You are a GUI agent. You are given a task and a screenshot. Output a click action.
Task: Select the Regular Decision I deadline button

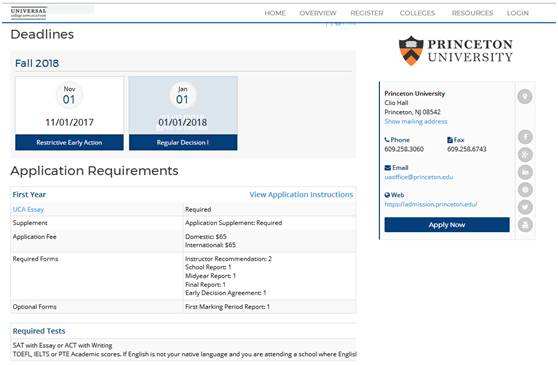tap(183, 142)
